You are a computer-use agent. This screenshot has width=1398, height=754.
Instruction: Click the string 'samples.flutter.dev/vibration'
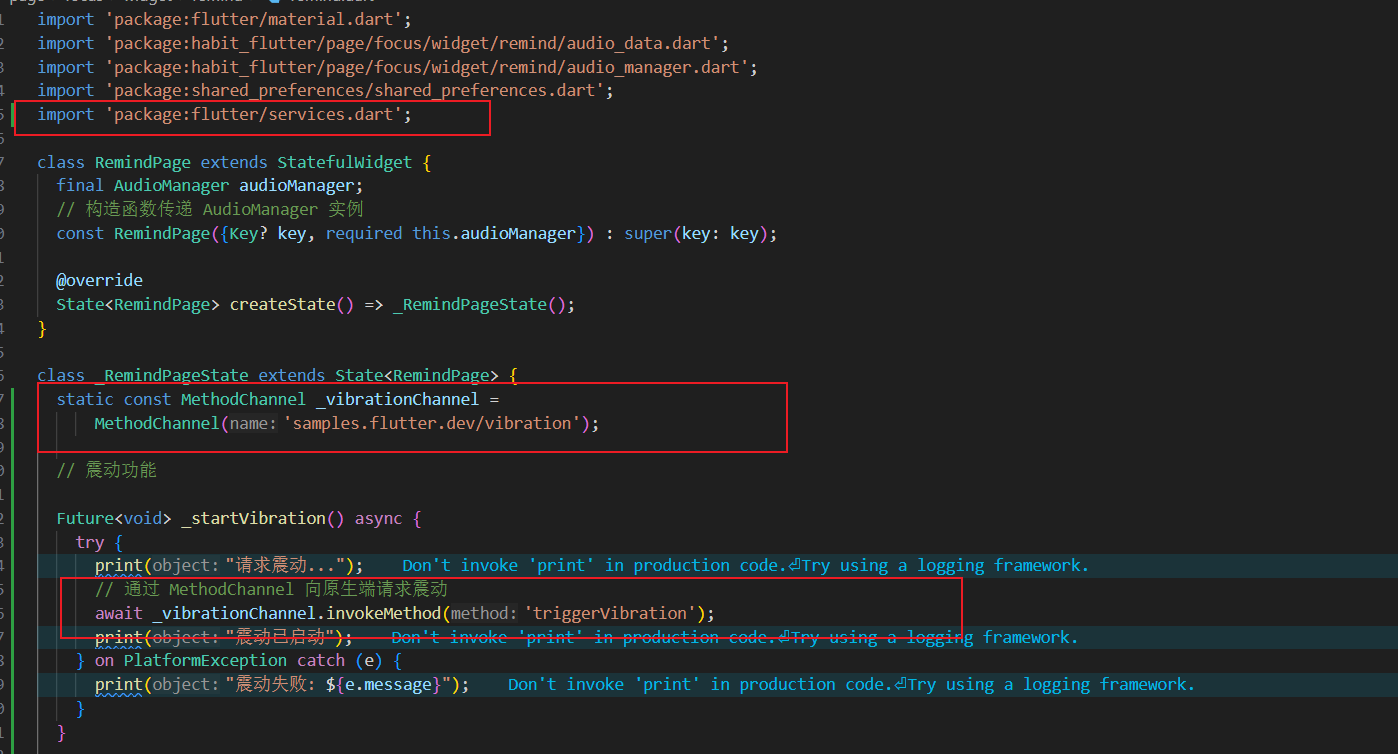[x=432, y=423]
